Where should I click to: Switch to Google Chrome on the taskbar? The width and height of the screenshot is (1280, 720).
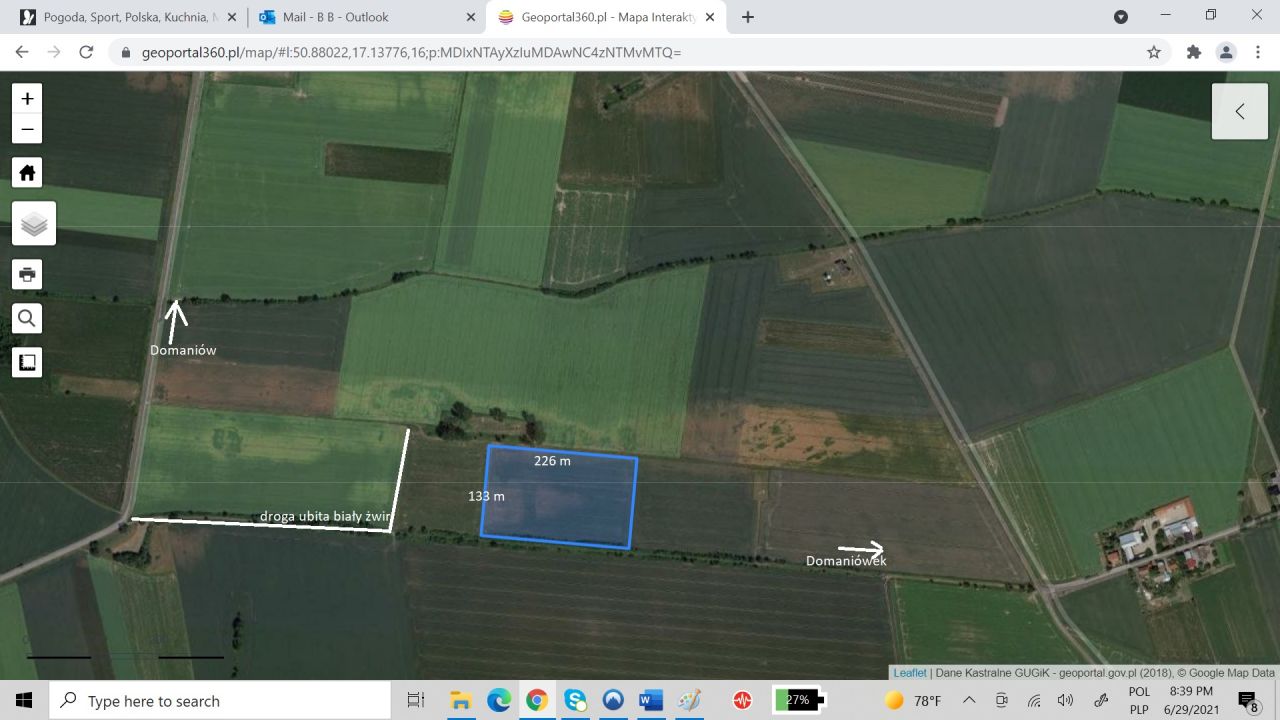tap(537, 700)
